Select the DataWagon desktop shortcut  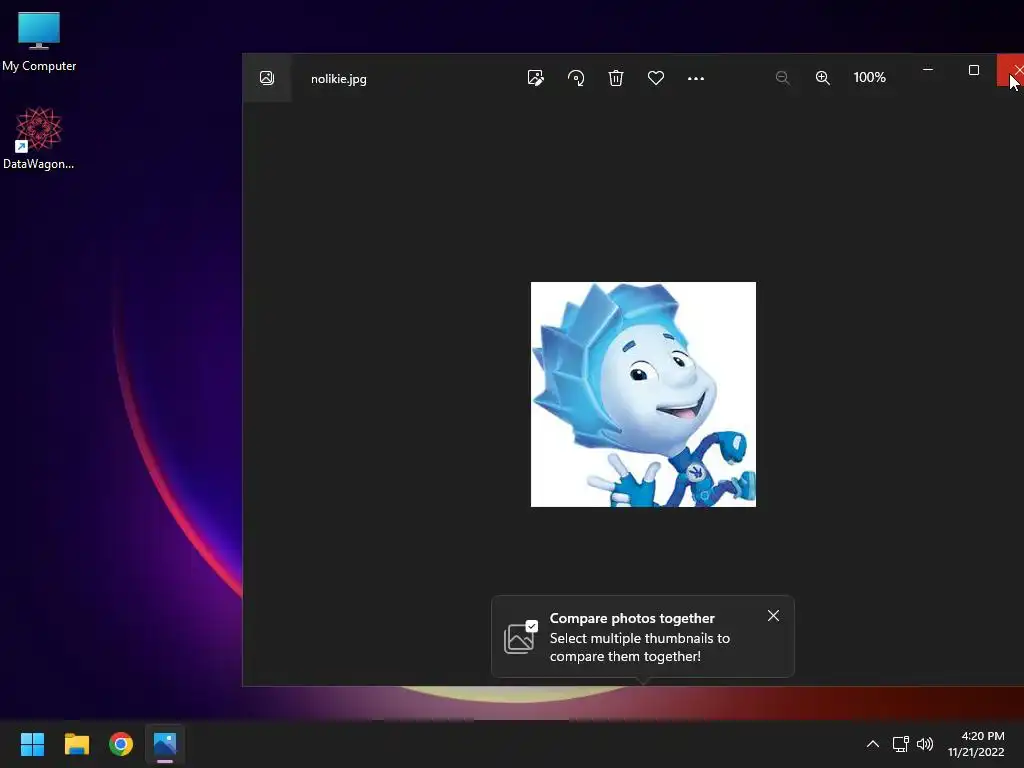tap(39, 138)
